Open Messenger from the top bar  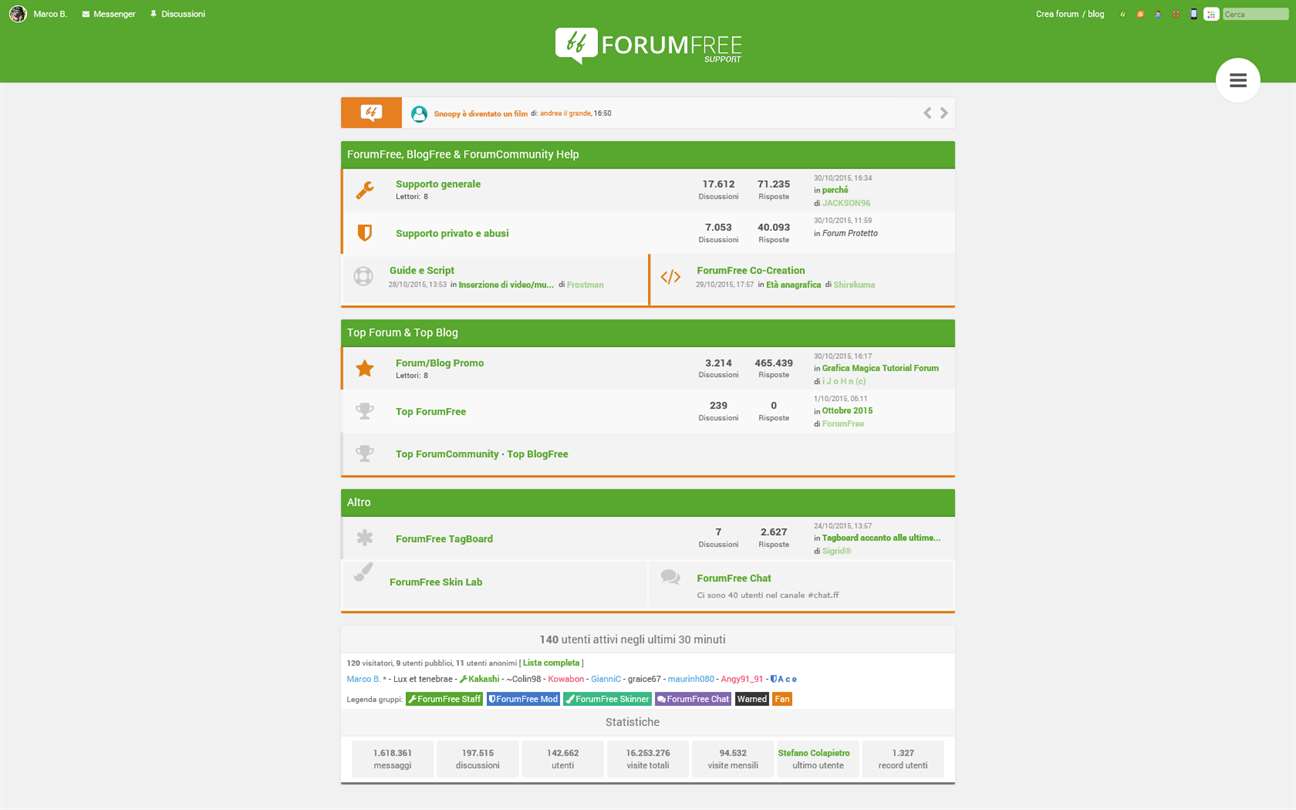coord(108,14)
